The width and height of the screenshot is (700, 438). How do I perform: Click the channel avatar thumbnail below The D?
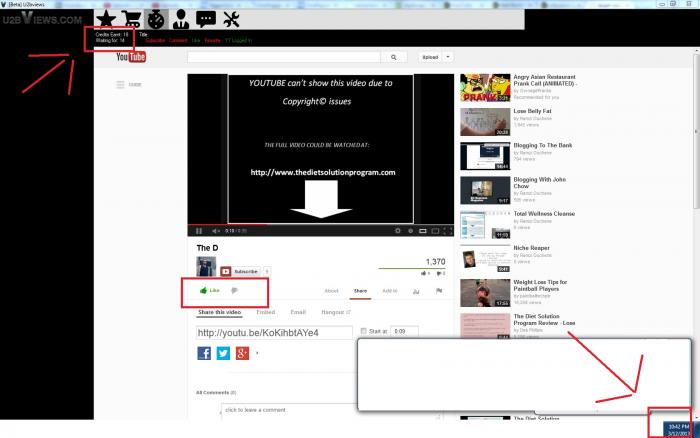pyautogui.click(x=206, y=267)
